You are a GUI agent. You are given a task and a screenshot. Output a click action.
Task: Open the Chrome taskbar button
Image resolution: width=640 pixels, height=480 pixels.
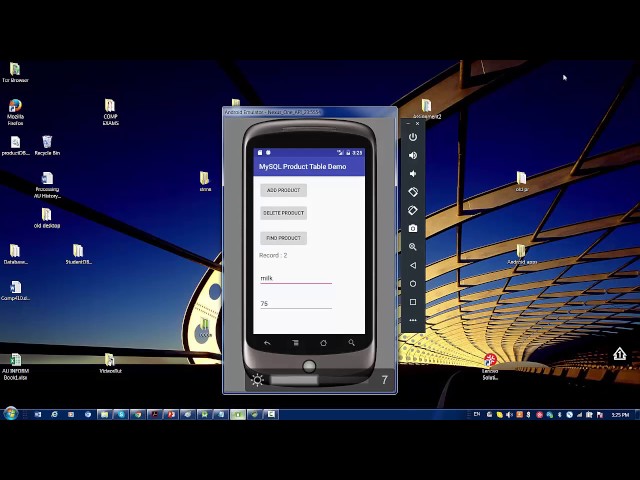(x=138, y=414)
